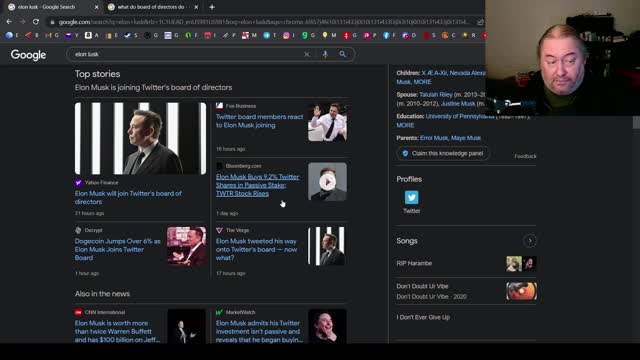Viewport: 640px width, 360px height.
Task: Play the Bloomberg video thumbnail
Action: coord(327,182)
